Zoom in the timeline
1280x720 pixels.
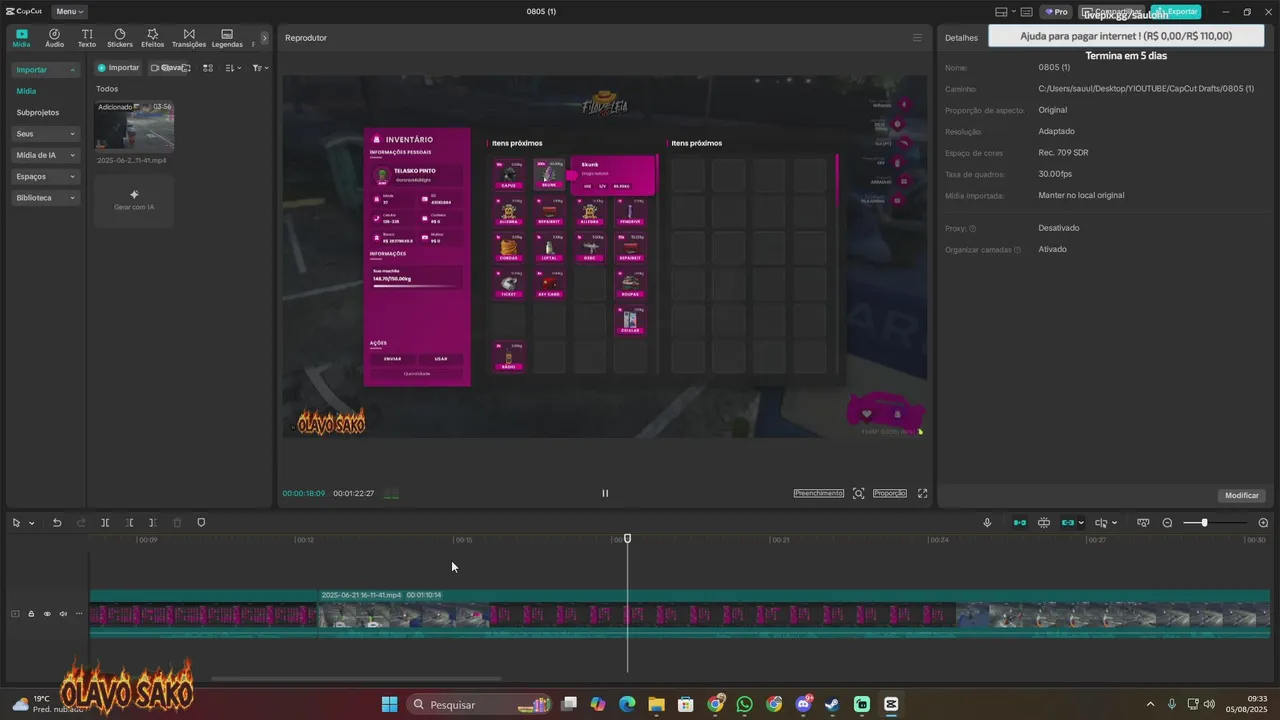coord(1263,523)
